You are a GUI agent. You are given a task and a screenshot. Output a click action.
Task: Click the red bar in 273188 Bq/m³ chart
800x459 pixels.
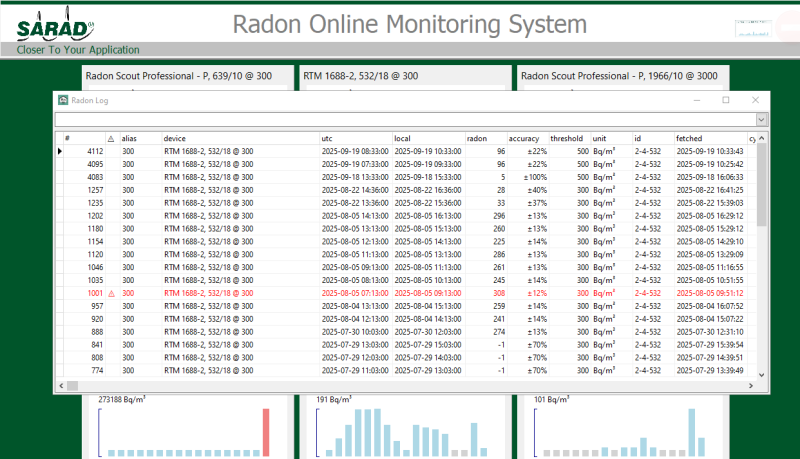tap(266, 431)
